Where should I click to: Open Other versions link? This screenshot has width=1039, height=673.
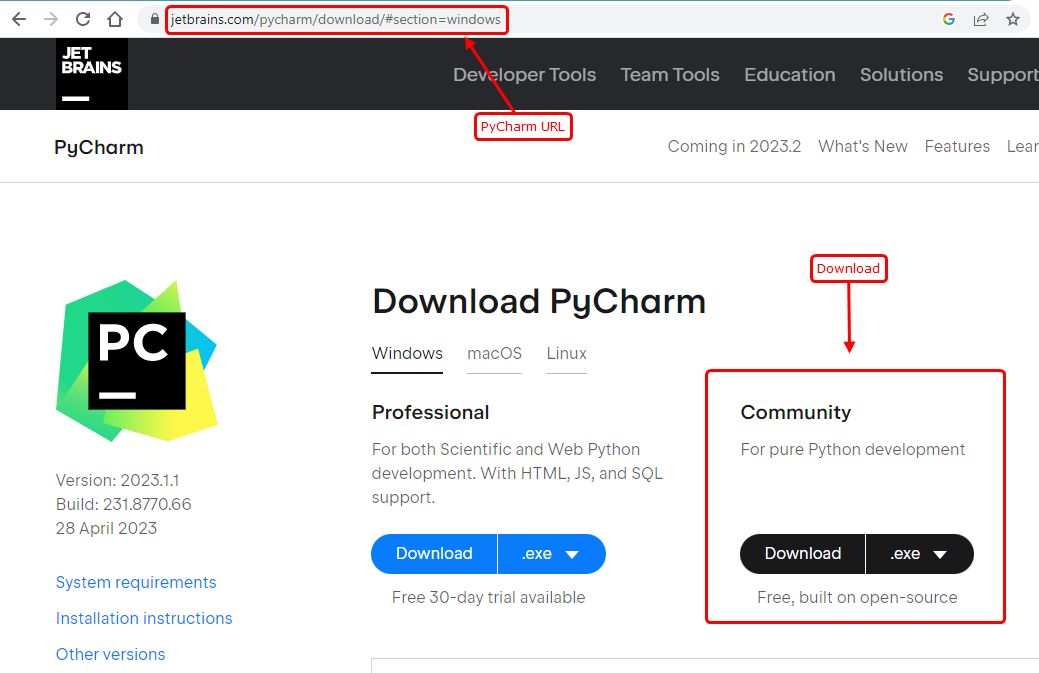point(111,654)
